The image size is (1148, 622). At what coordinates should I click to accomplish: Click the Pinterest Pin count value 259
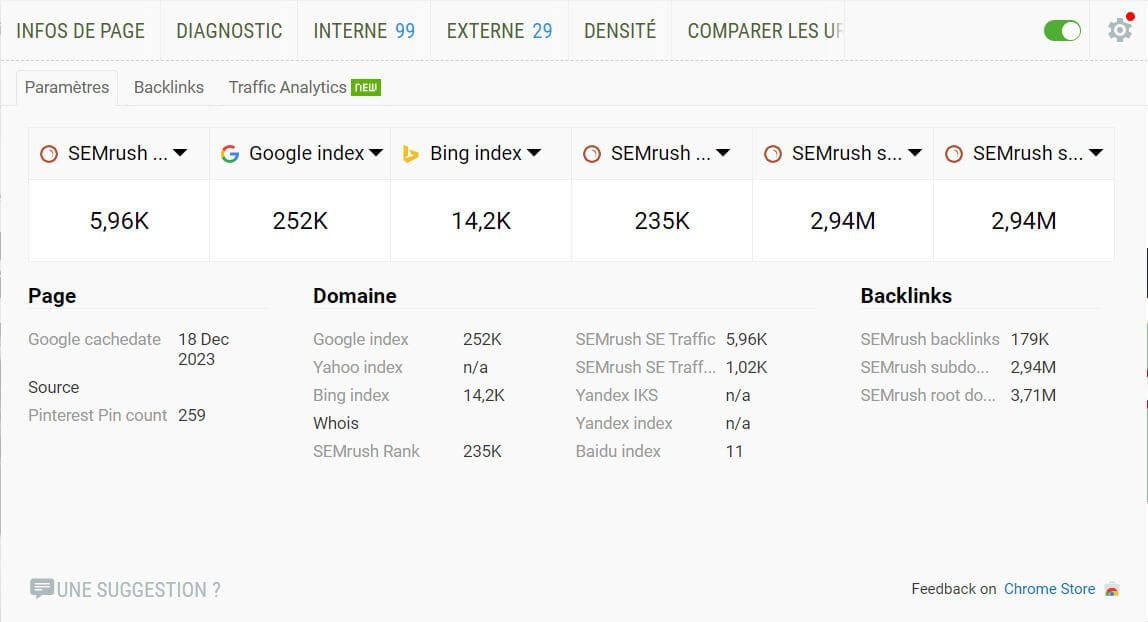click(x=192, y=415)
